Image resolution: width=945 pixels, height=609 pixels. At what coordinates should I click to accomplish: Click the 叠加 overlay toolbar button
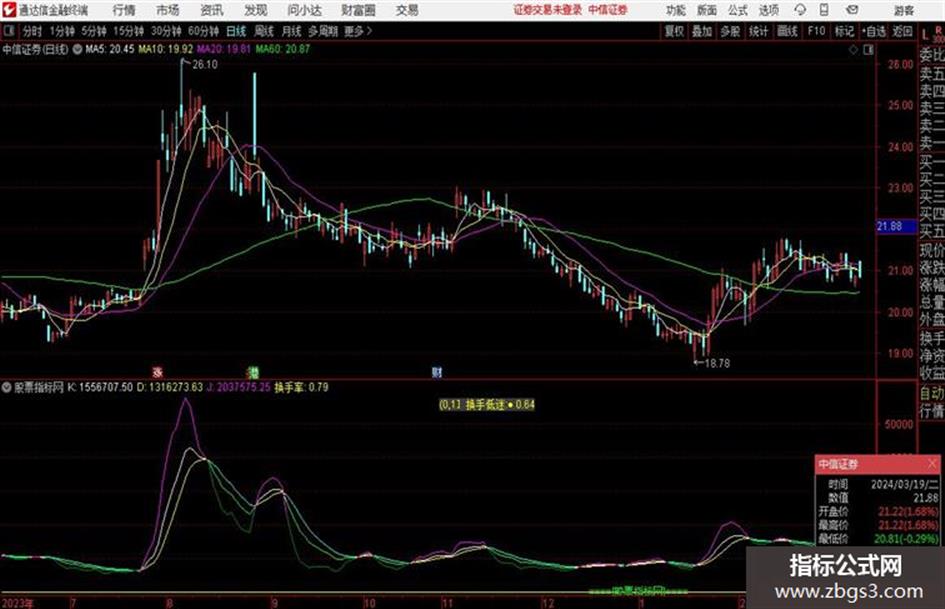(x=702, y=31)
